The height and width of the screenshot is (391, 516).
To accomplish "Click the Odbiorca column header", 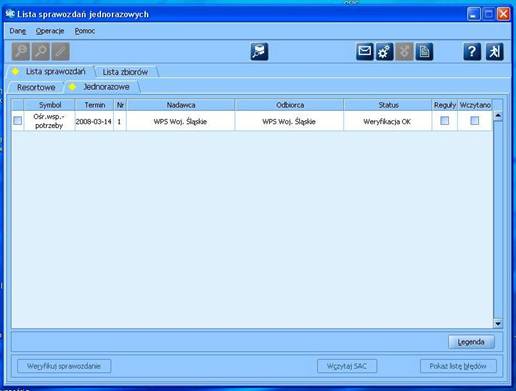I will click(290, 105).
